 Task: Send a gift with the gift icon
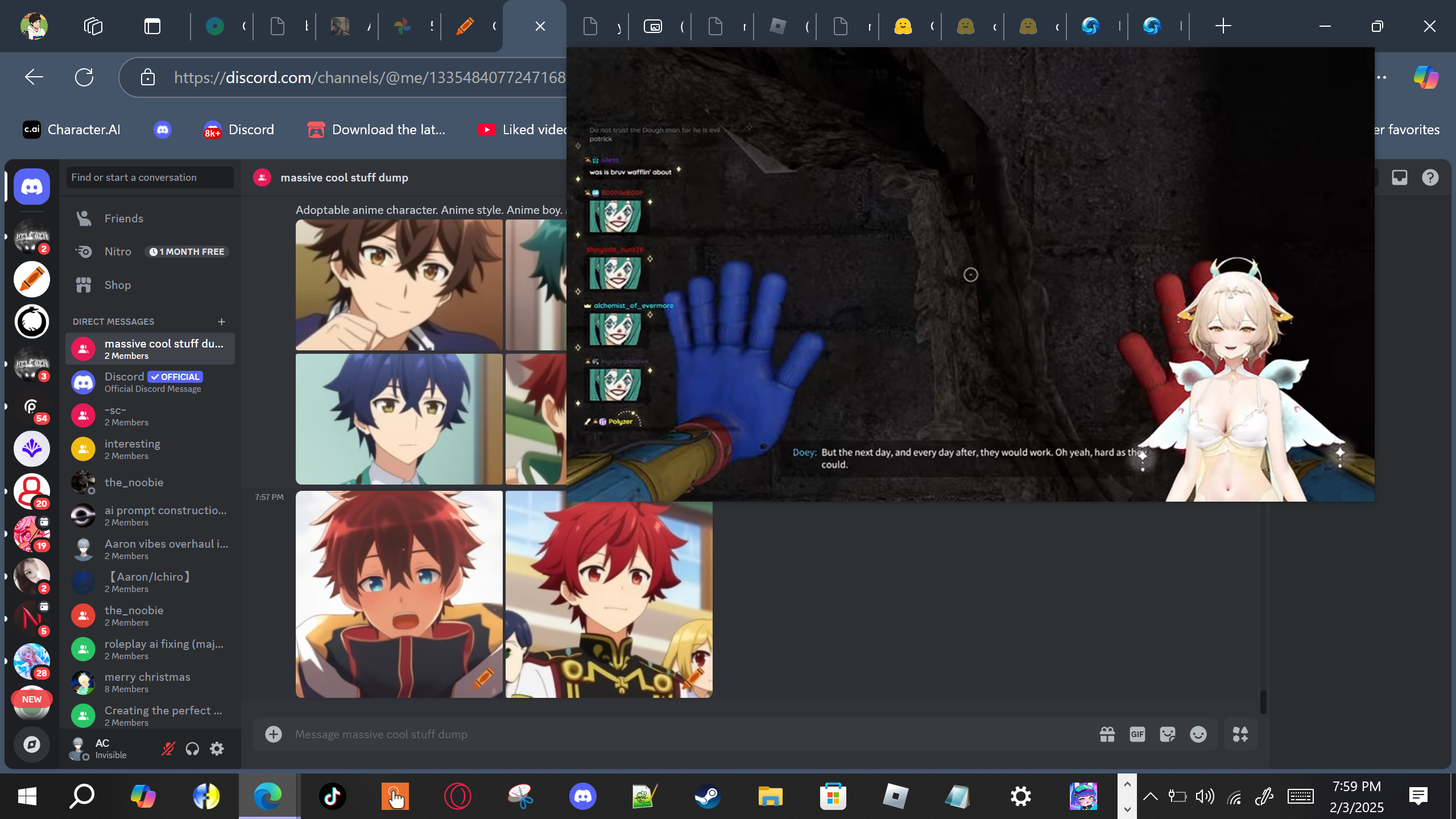click(x=1107, y=734)
